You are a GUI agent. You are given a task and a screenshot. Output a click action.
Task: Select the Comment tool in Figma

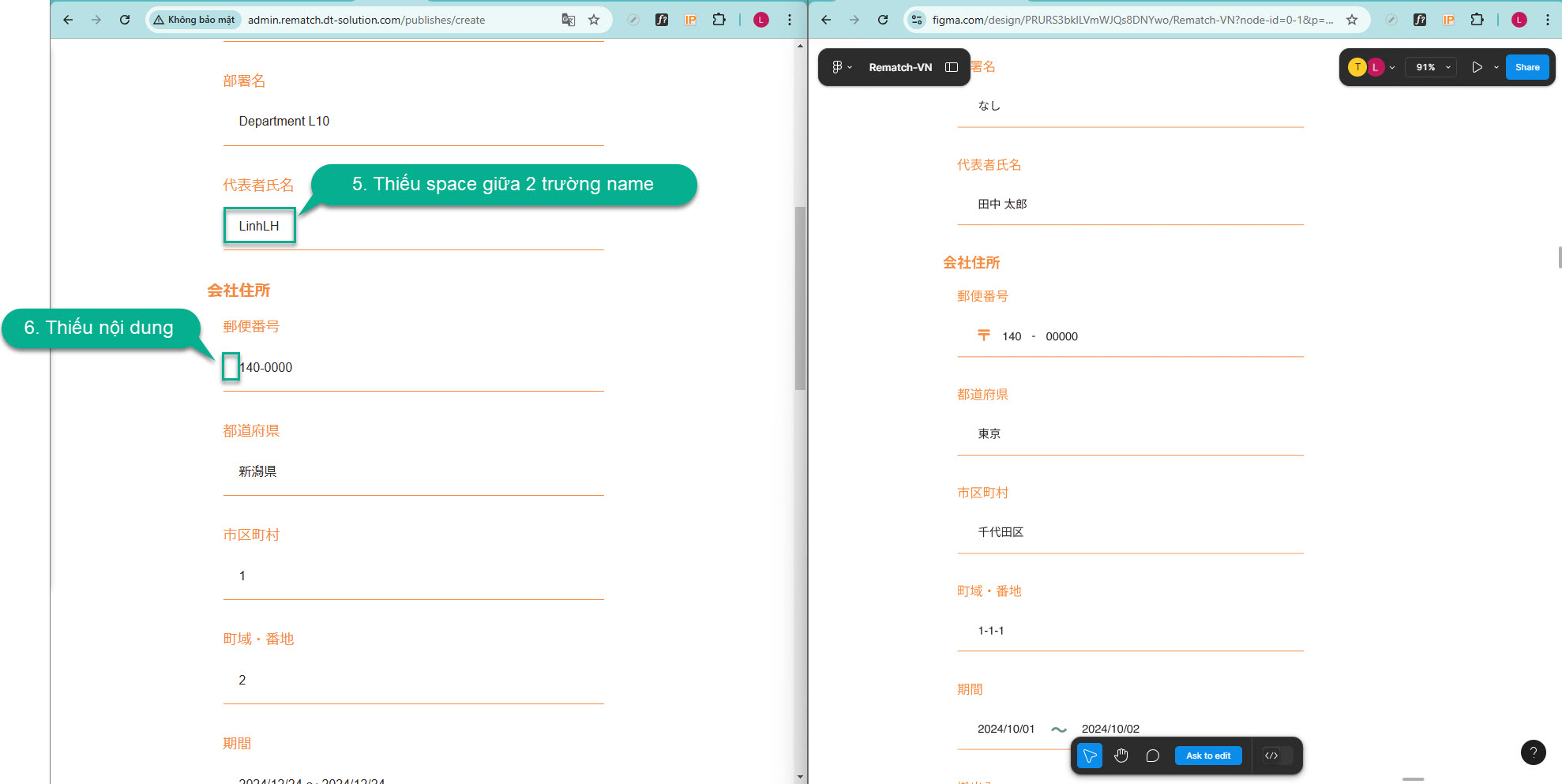[1153, 756]
